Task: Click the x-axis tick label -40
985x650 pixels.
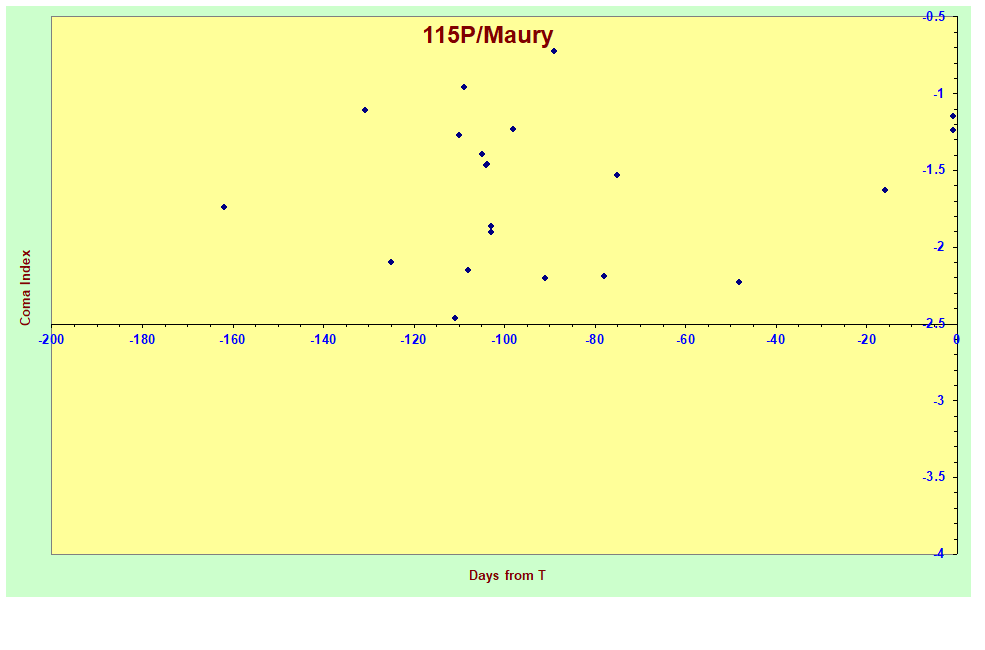Action: (x=776, y=340)
